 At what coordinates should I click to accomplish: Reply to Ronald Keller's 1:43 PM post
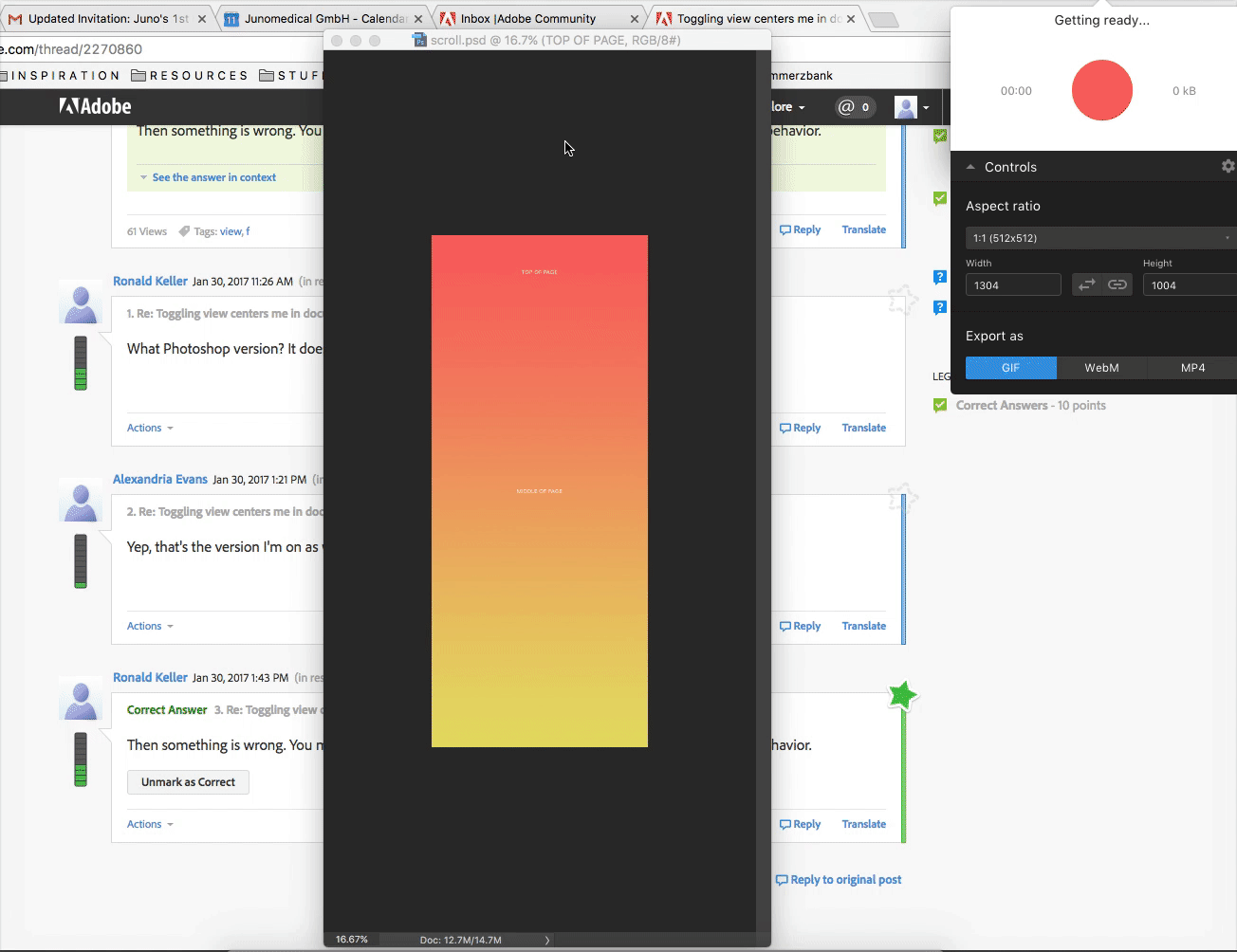(x=800, y=824)
